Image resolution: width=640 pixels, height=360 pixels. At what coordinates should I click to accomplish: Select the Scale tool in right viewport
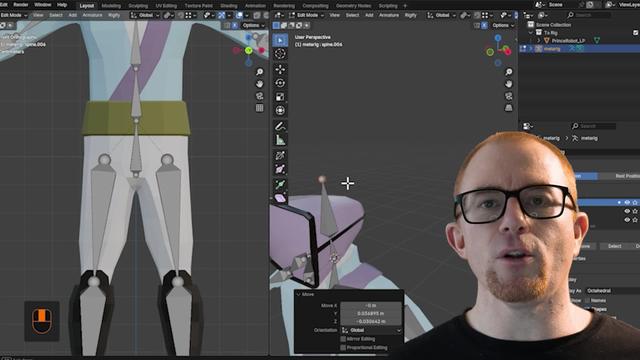click(x=280, y=97)
